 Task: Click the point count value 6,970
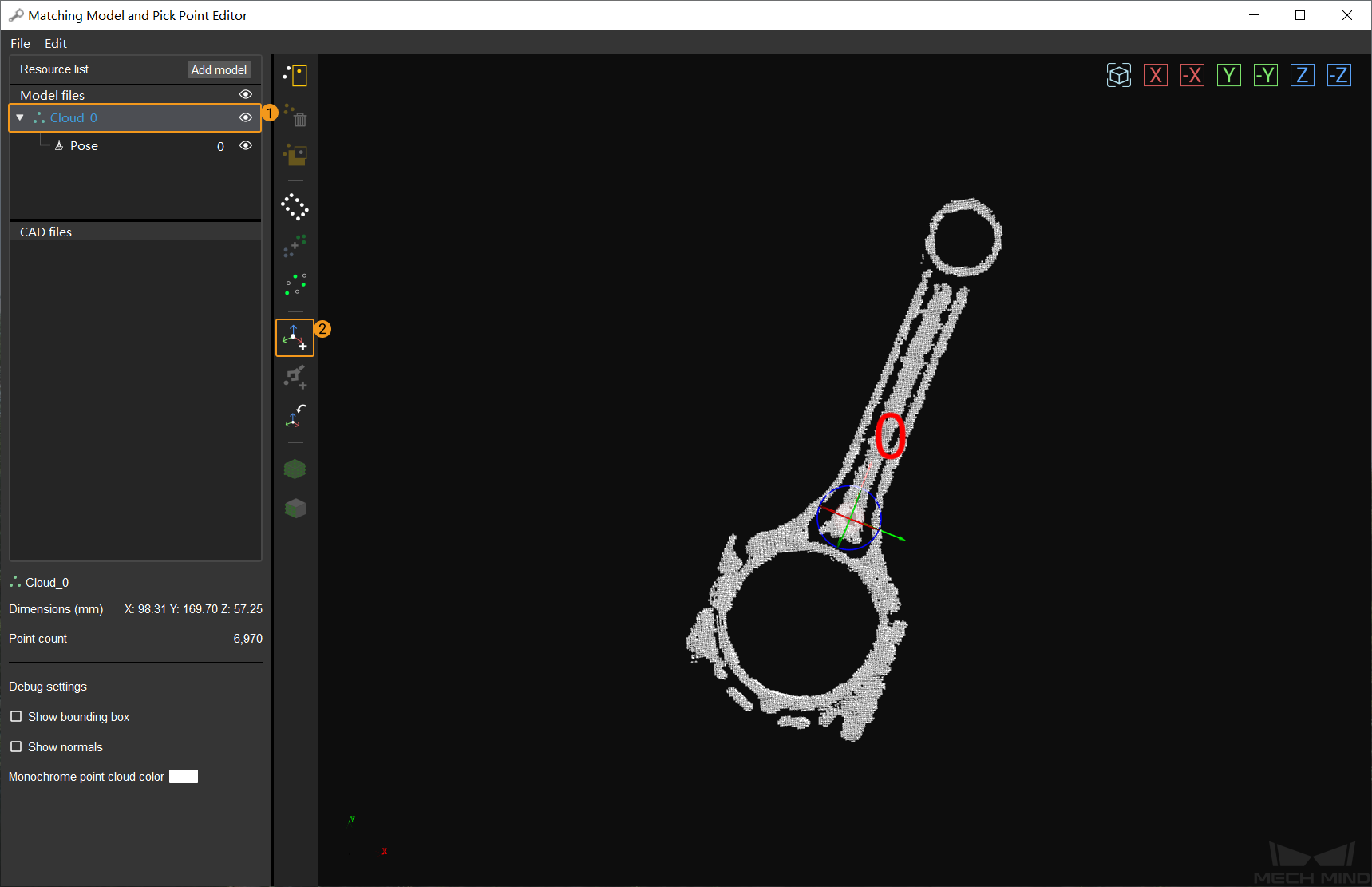tap(248, 639)
